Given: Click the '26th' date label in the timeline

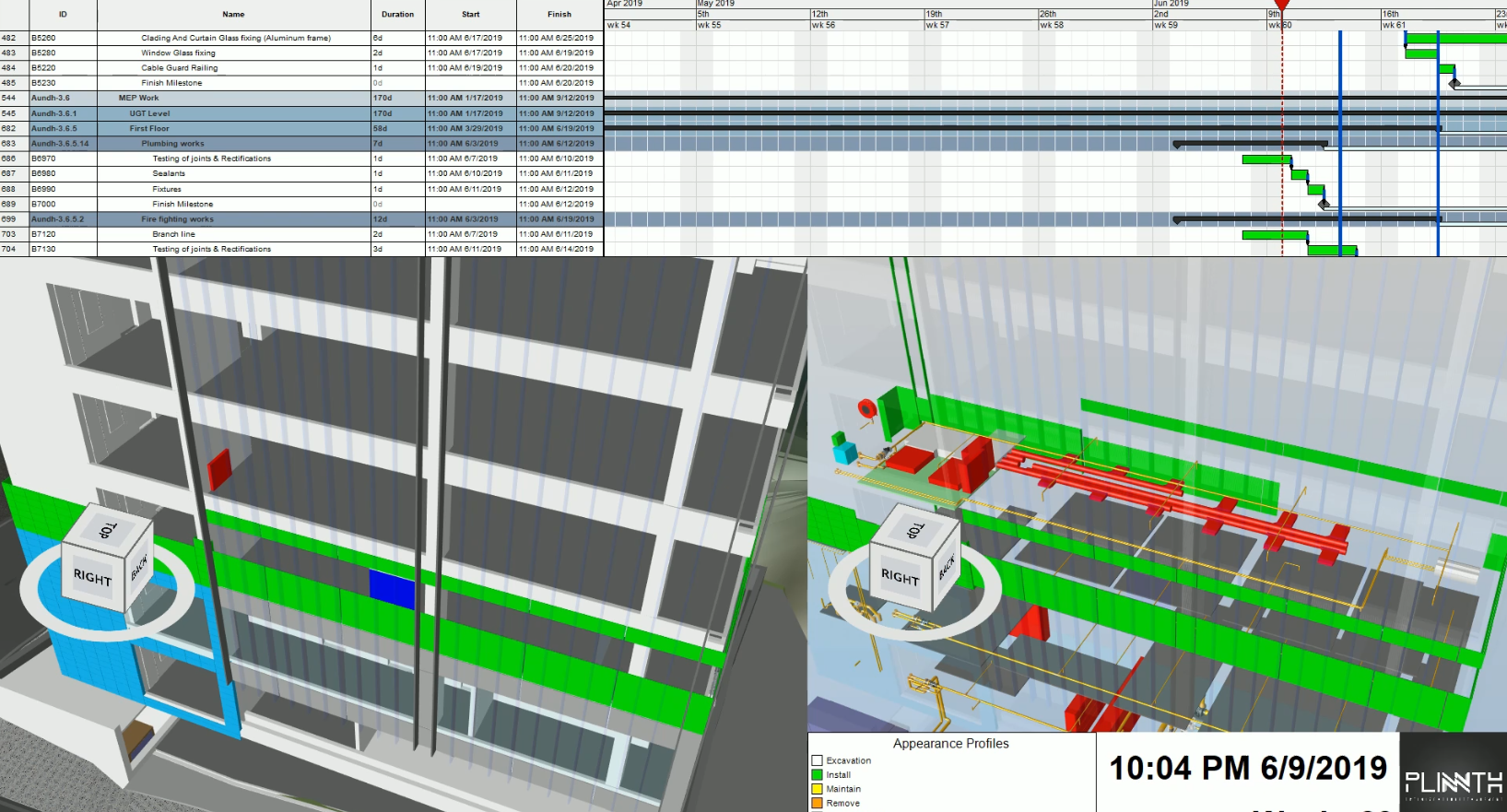Looking at the screenshot, I should (1048, 14).
